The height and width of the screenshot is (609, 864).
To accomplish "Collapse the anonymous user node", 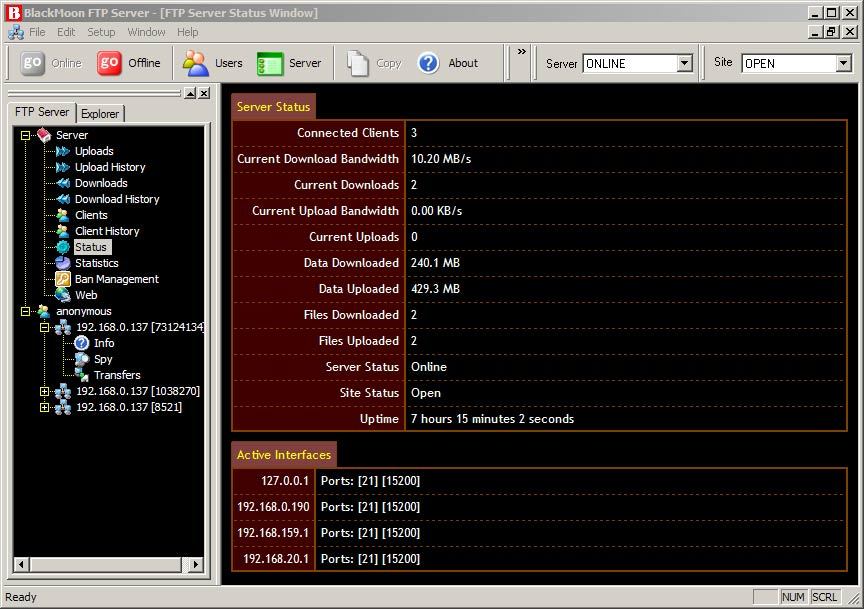I will coord(25,311).
